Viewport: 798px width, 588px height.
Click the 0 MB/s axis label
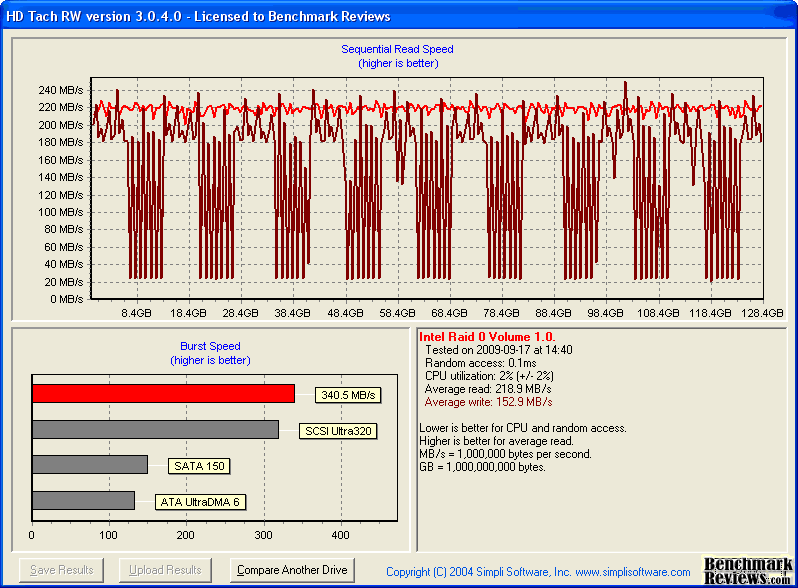[x=66, y=299]
